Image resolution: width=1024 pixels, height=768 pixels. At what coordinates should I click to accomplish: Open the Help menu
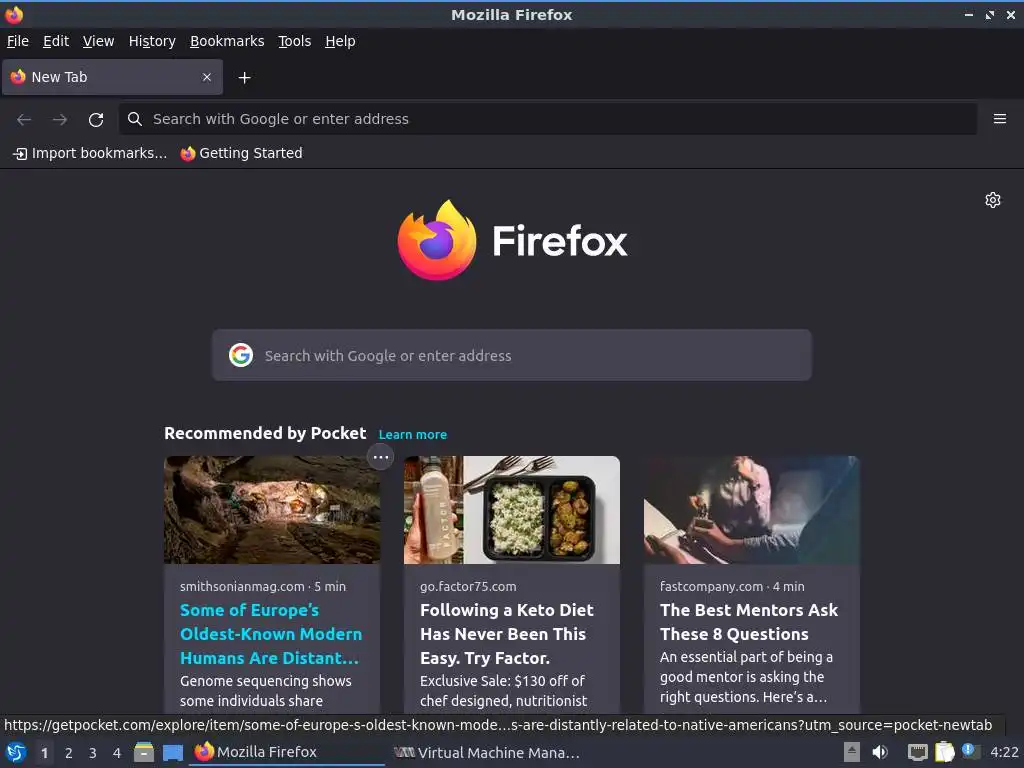pos(340,41)
